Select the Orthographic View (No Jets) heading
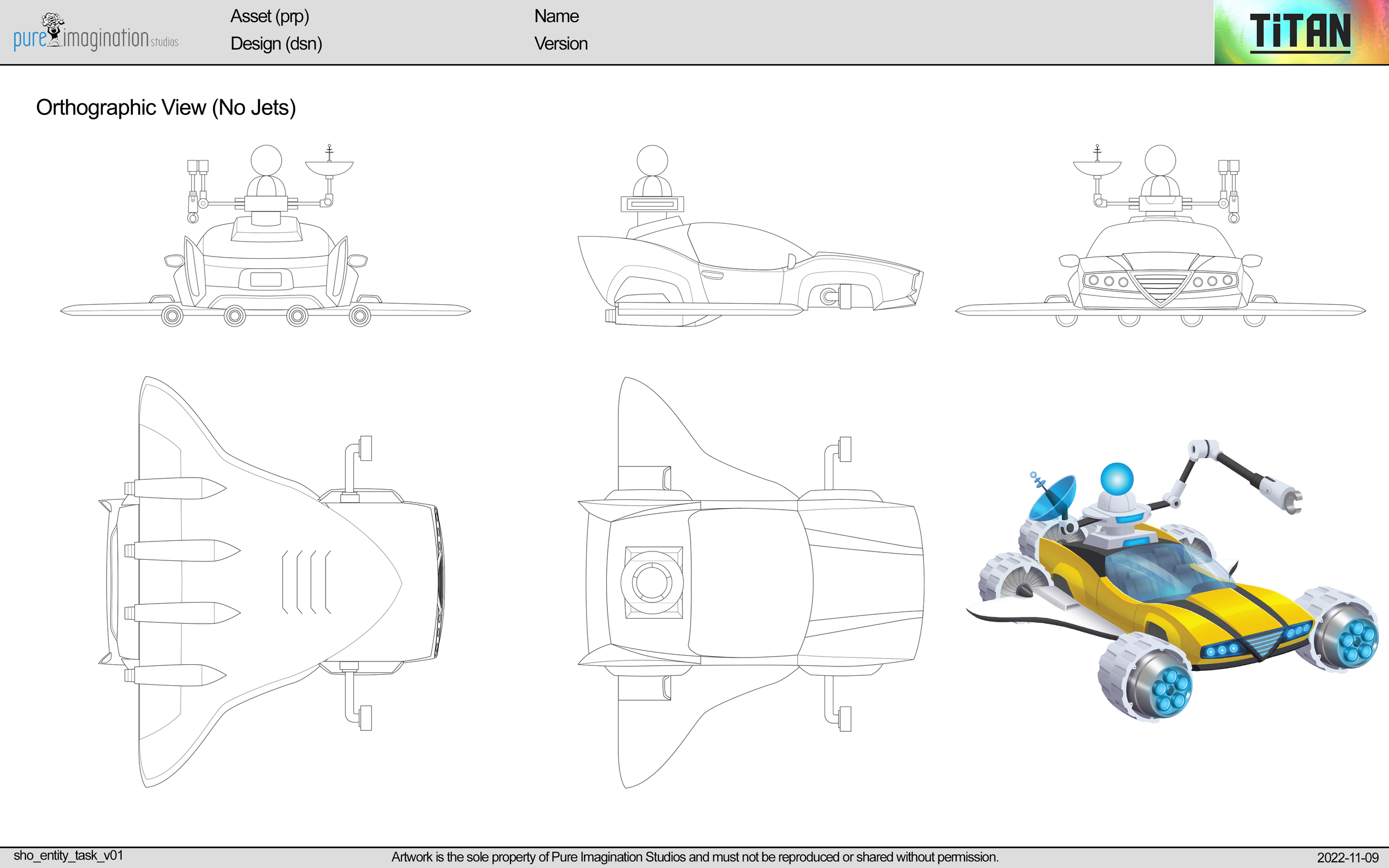Image resolution: width=1389 pixels, height=868 pixels. (x=166, y=107)
